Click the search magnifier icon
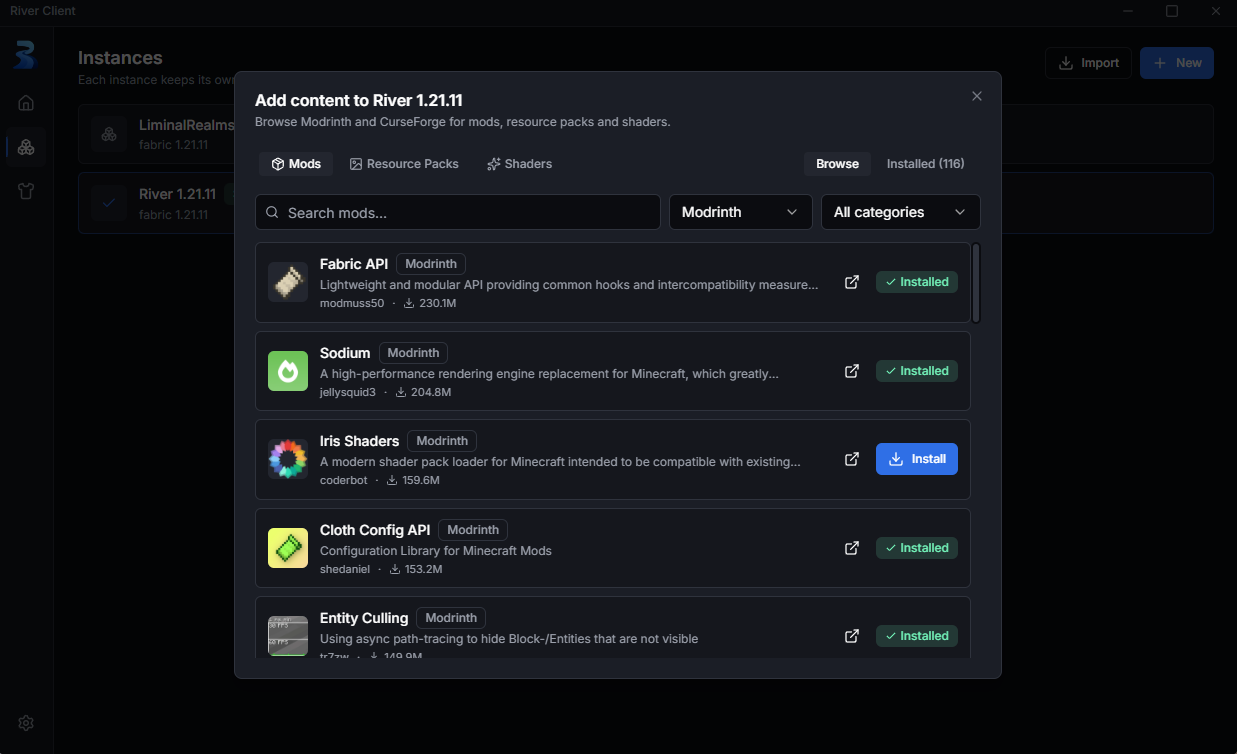Viewport: 1237px width, 754px height. 272,212
